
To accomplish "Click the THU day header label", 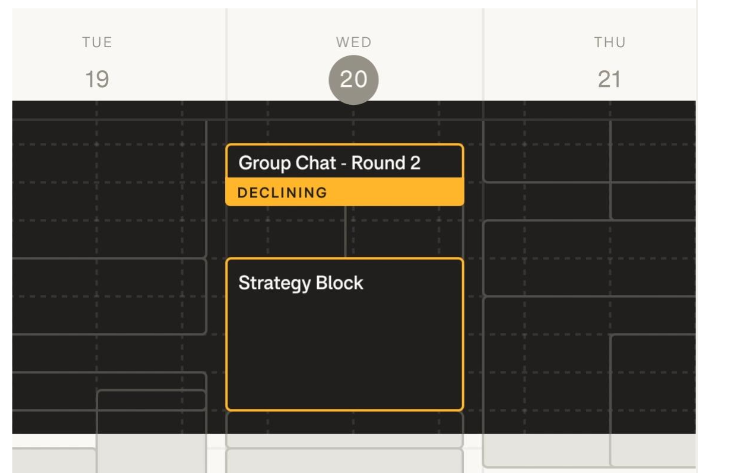I will click(609, 42).
